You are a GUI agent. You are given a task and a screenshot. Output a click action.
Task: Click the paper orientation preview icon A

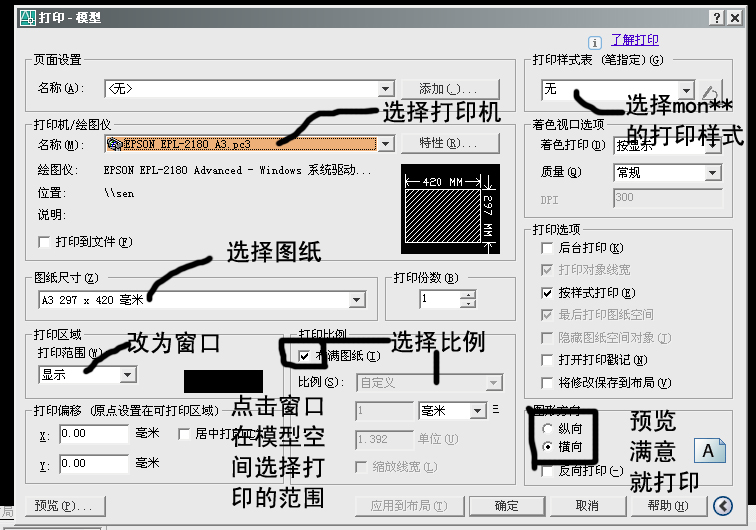(710, 451)
